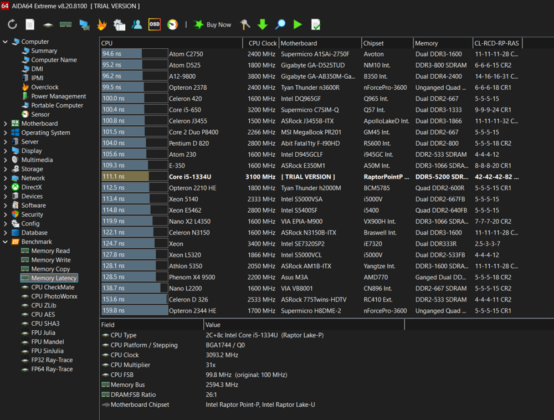Open the OSD panel icon
This screenshot has width=554, height=420.
(154, 24)
